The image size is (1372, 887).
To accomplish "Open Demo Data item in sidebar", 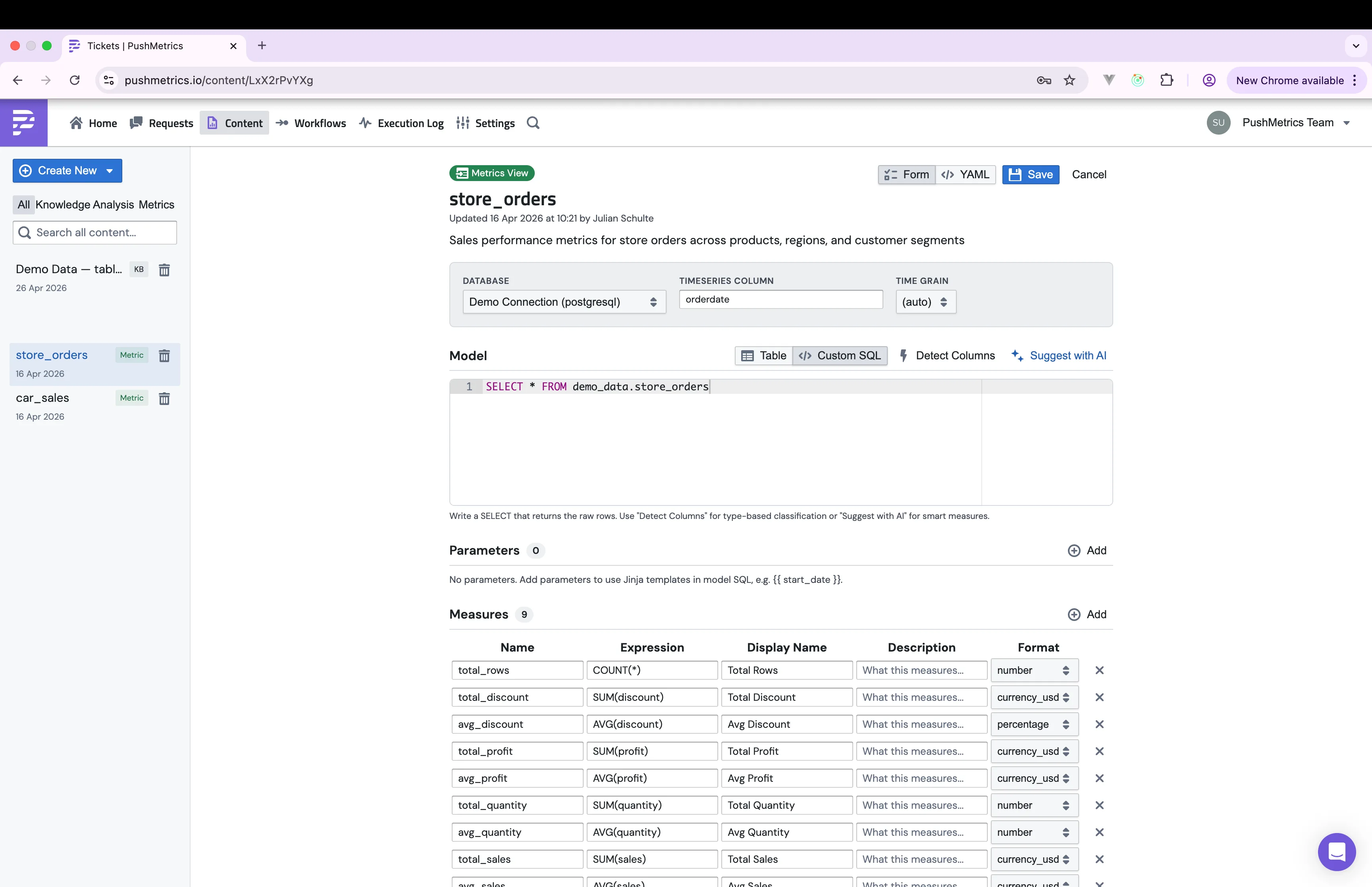I will (94, 278).
